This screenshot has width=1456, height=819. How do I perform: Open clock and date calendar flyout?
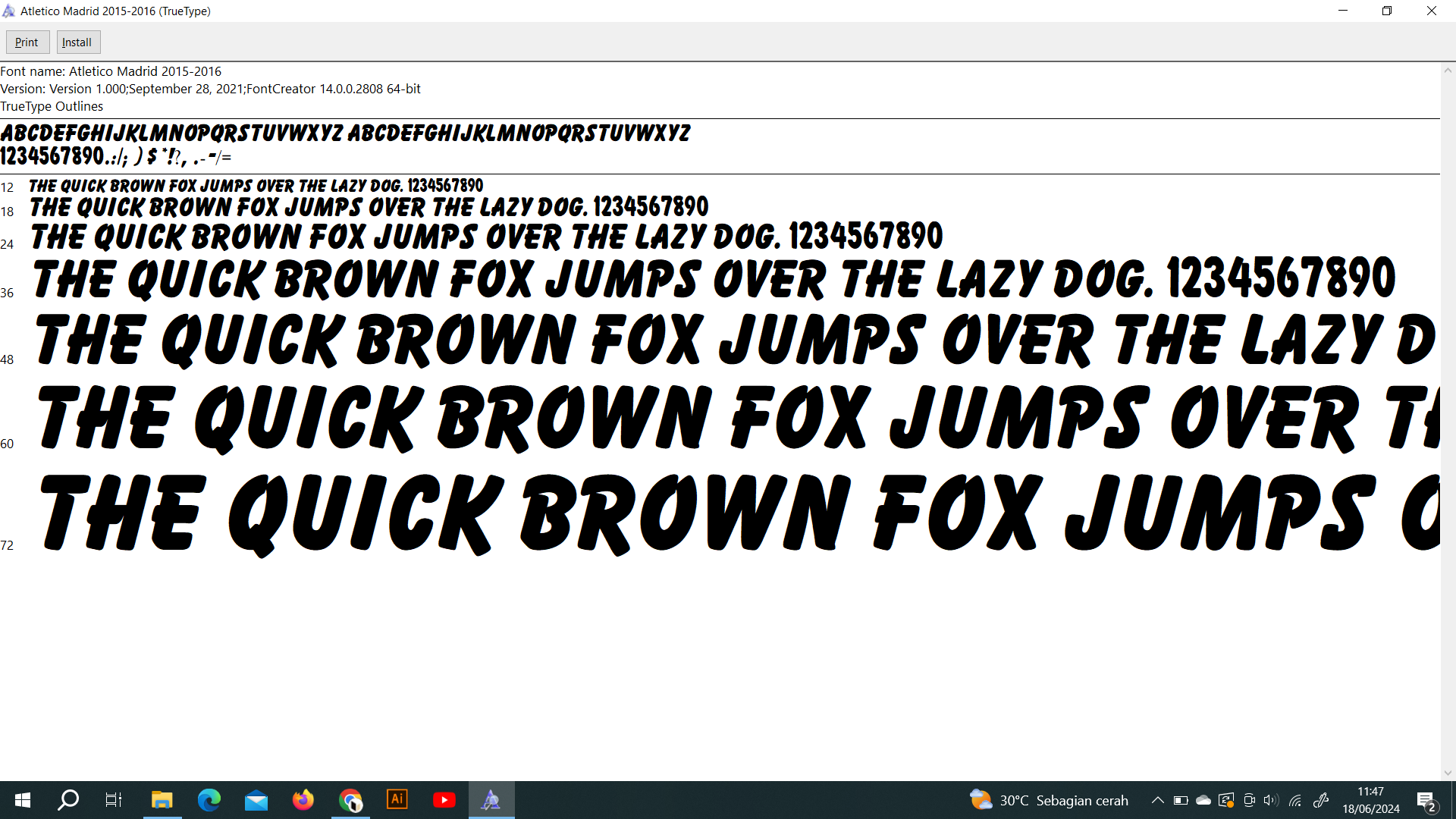[x=1370, y=800]
